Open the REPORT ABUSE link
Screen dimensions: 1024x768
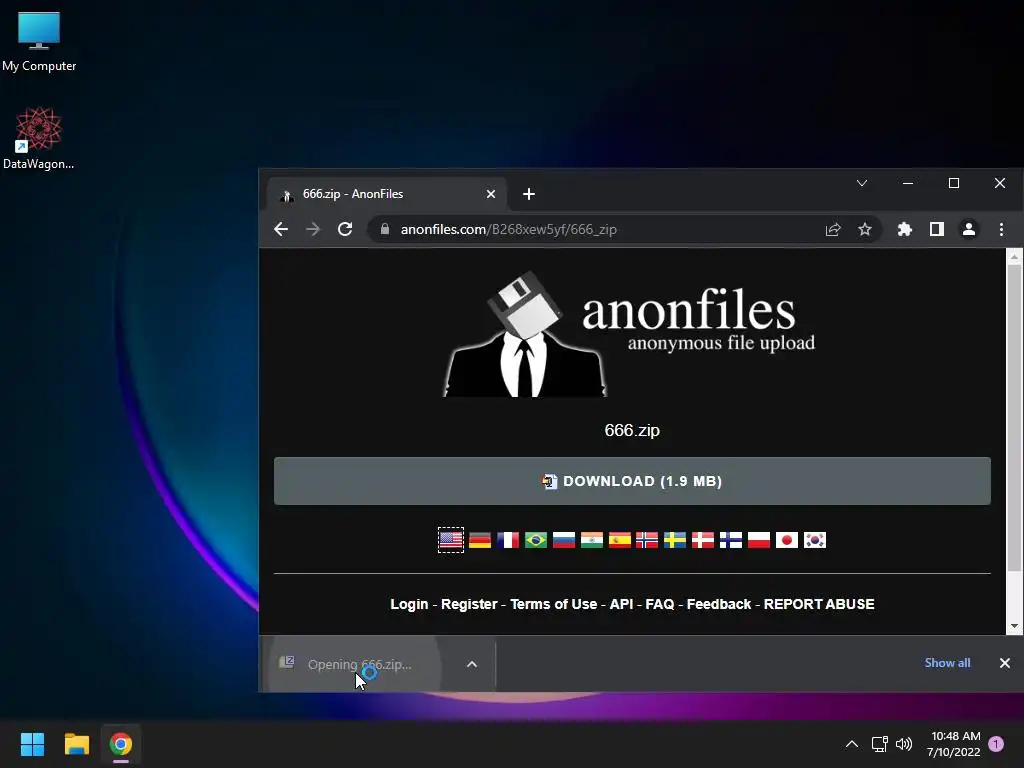[x=819, y=604]
